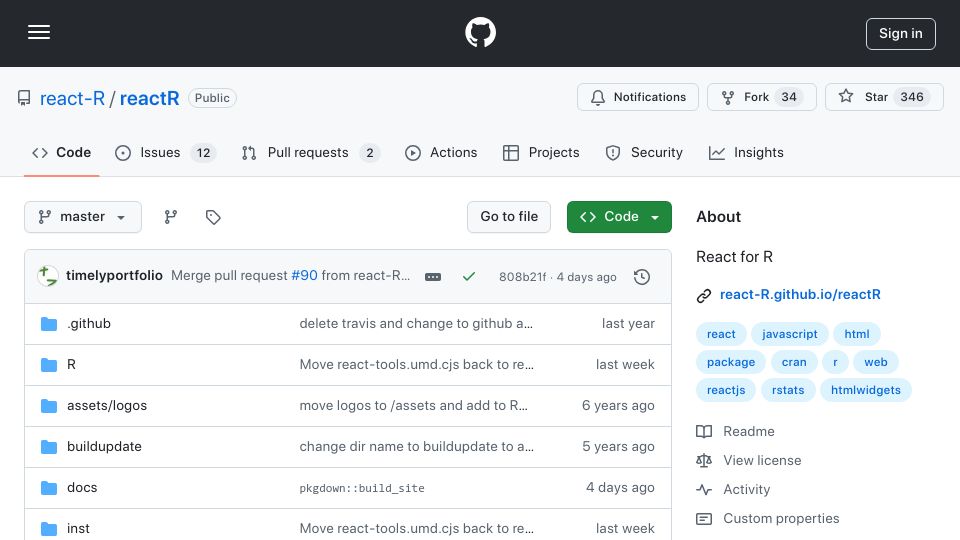
Task: Click the Issues count badge 12
Action: tap(203, 153)
